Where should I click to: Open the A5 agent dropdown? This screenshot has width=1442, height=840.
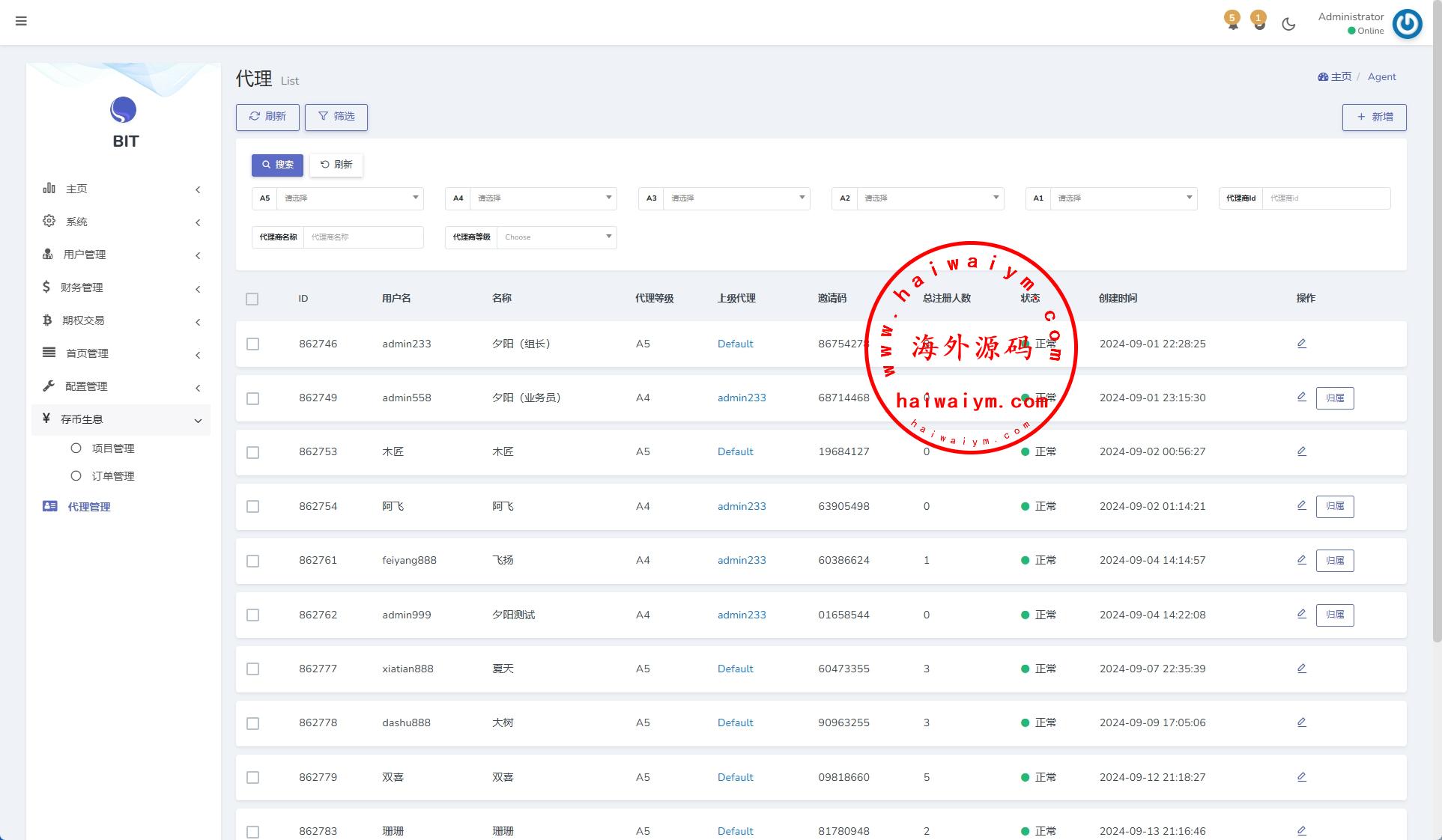(350, 198)
